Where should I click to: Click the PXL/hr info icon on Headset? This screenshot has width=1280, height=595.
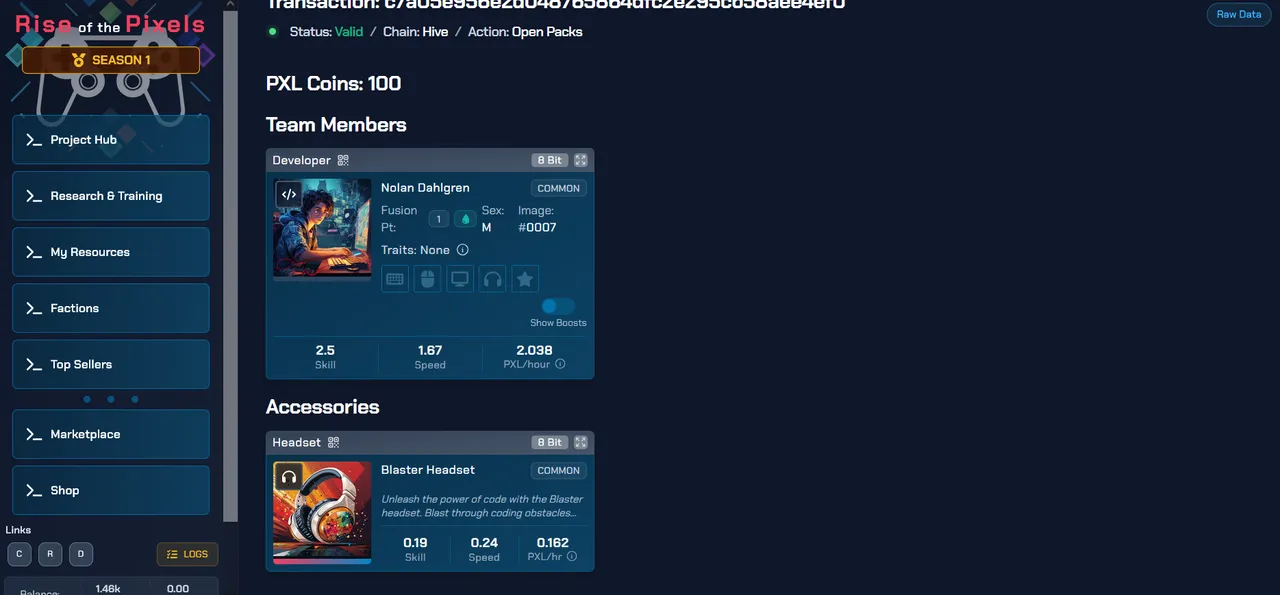(x=572, y=556)
